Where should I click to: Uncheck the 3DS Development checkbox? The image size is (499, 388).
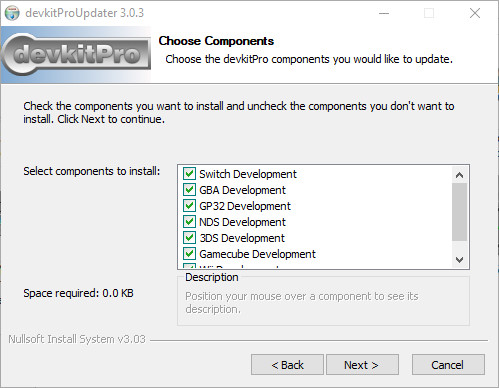point(189,238)
